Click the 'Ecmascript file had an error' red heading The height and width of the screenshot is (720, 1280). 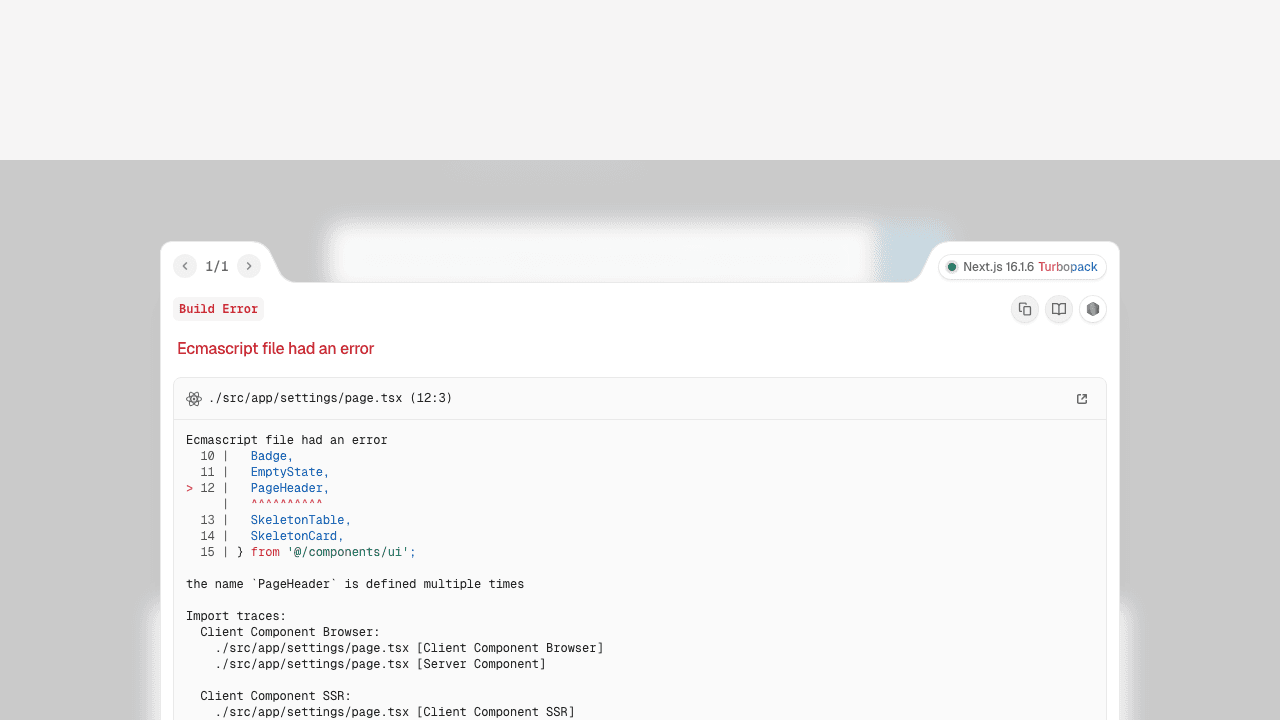[275, 349]
